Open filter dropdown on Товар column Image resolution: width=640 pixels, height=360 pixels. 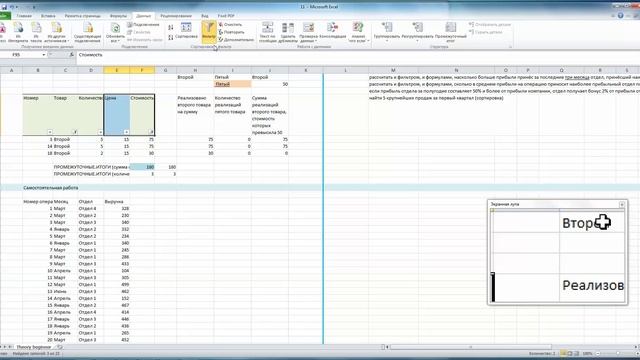click(x=75, y=132)
